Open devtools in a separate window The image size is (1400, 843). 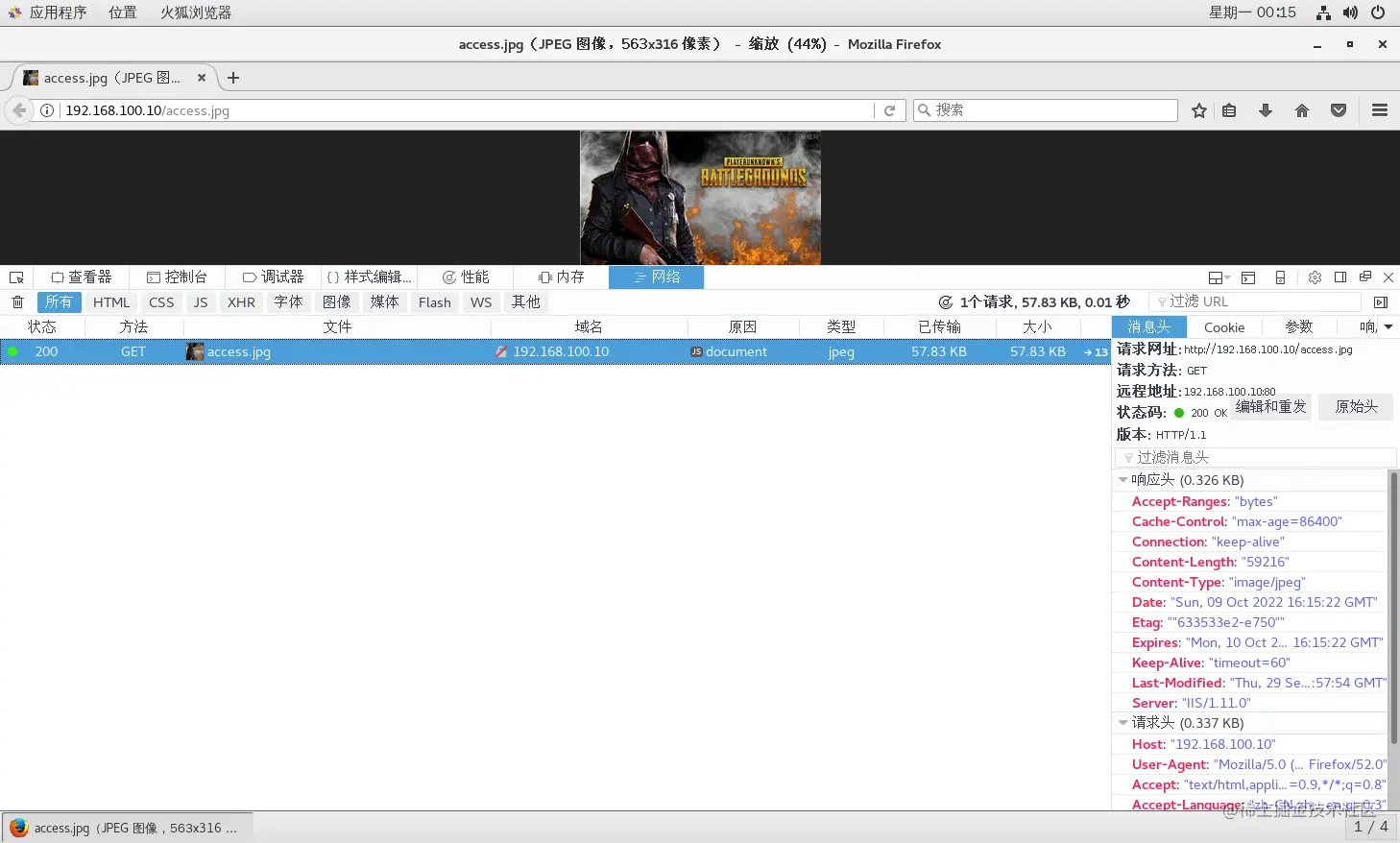[1365, 277]
